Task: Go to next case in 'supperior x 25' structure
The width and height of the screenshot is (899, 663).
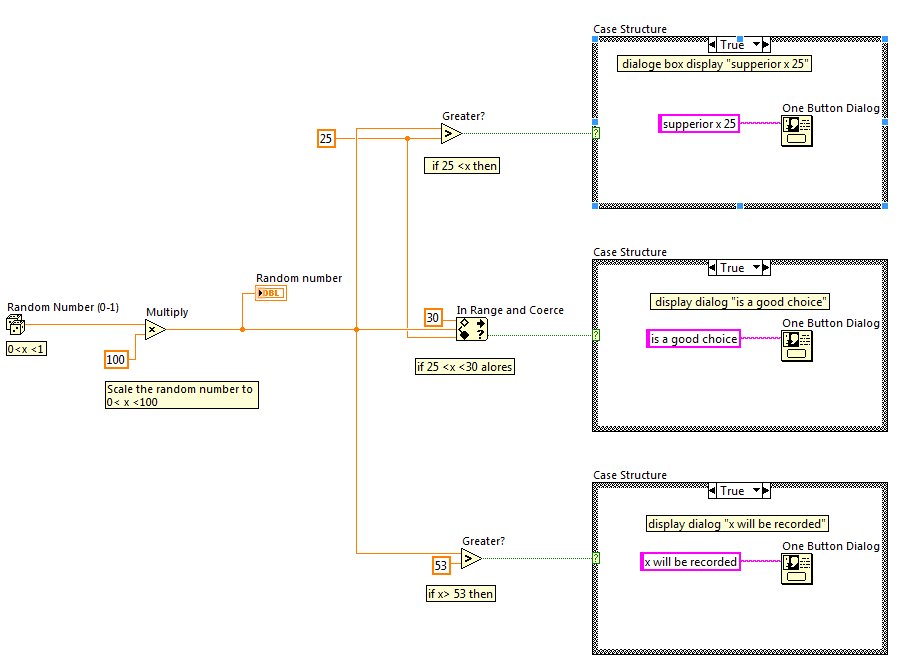Action: (x=766, y=44)
